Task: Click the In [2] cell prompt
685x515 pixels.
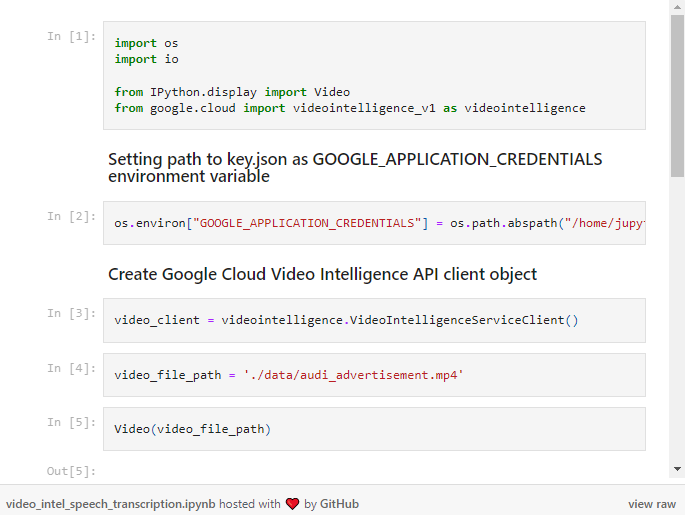Action: click(x=71, y=216)
